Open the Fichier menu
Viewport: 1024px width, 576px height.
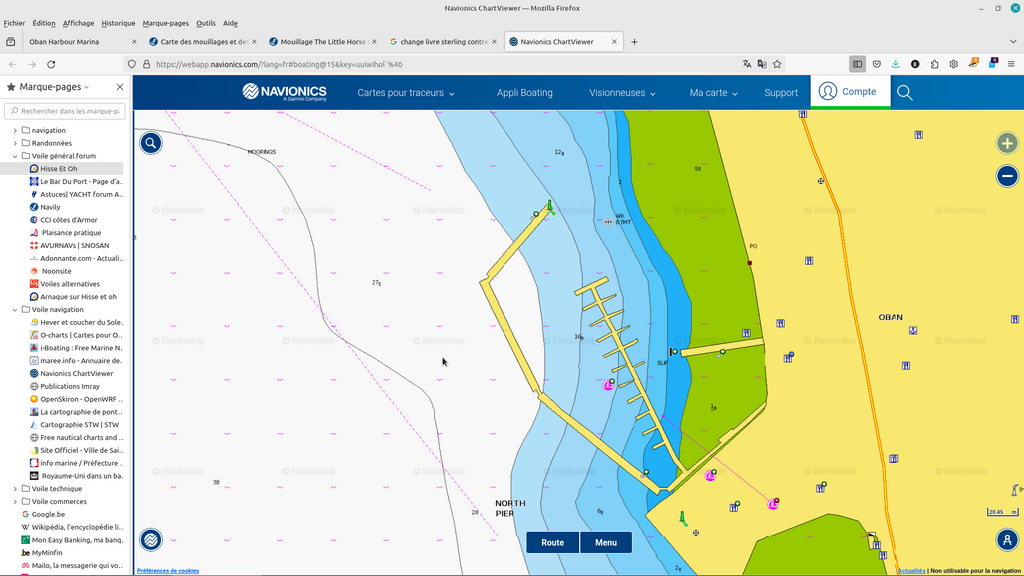click(x=14, y=23)
